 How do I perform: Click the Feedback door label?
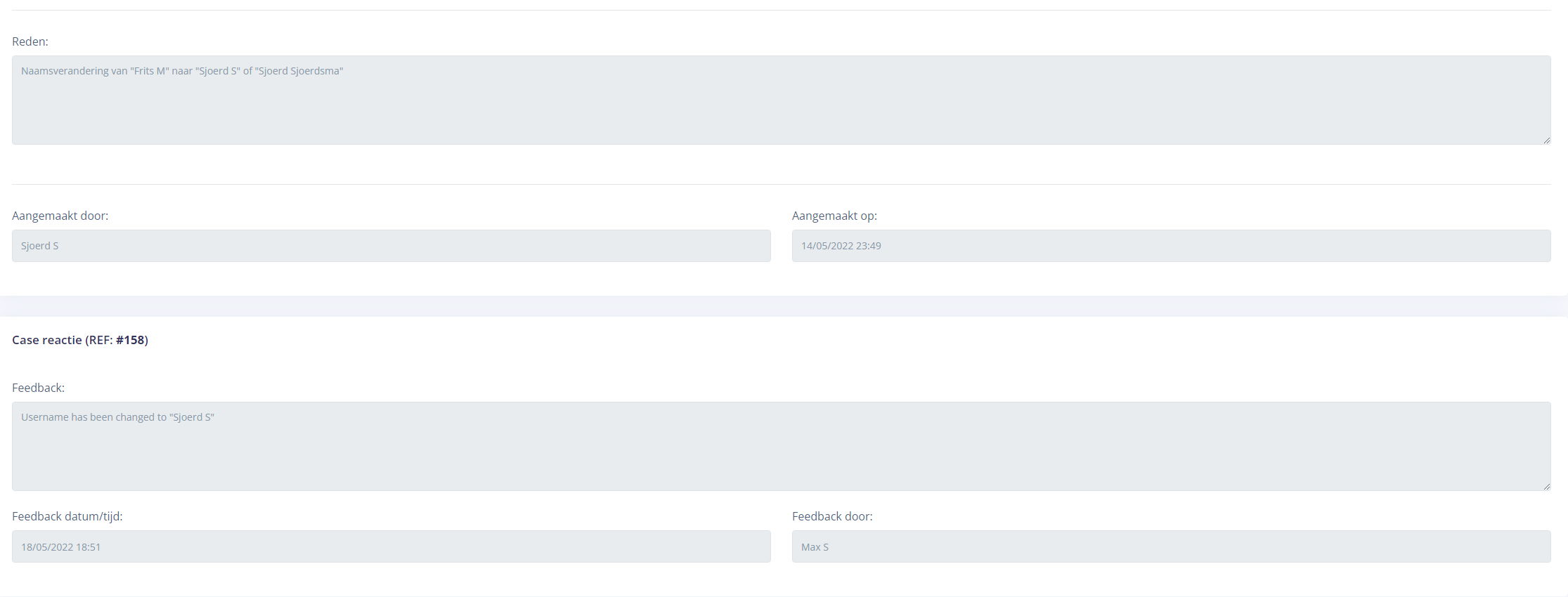(x=832, y=516)
